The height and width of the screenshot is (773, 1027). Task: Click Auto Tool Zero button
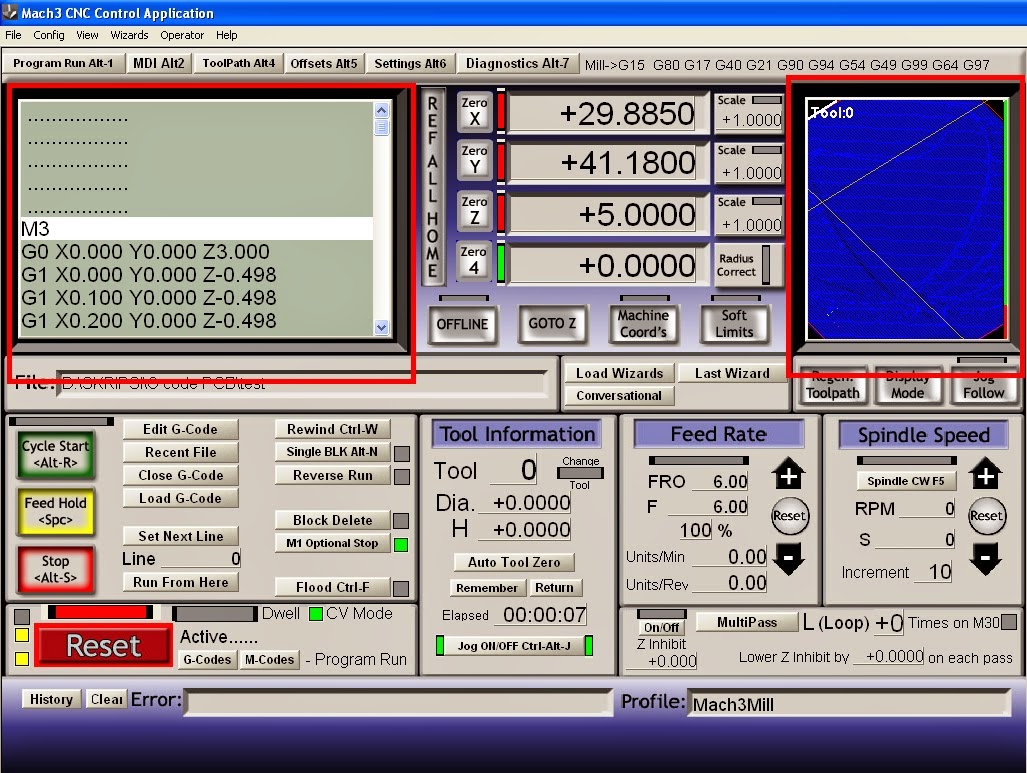[x=514, y=562]
